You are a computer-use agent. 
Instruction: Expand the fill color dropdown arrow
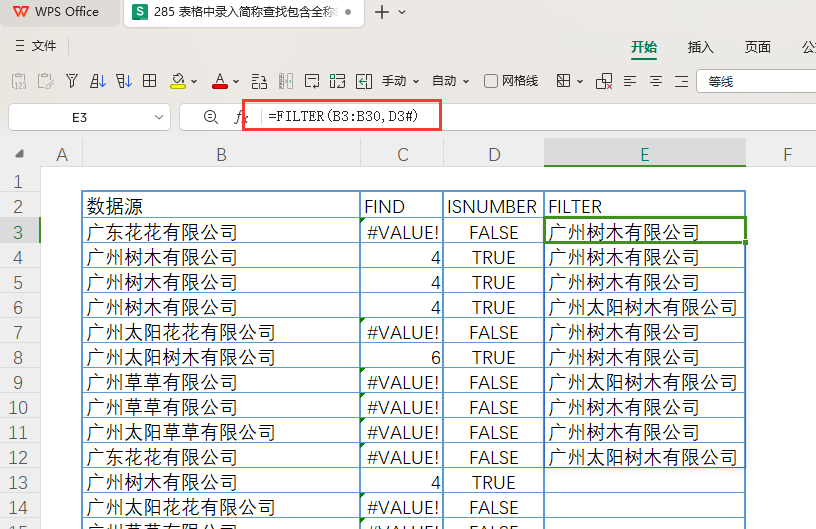tap(194, 82)
